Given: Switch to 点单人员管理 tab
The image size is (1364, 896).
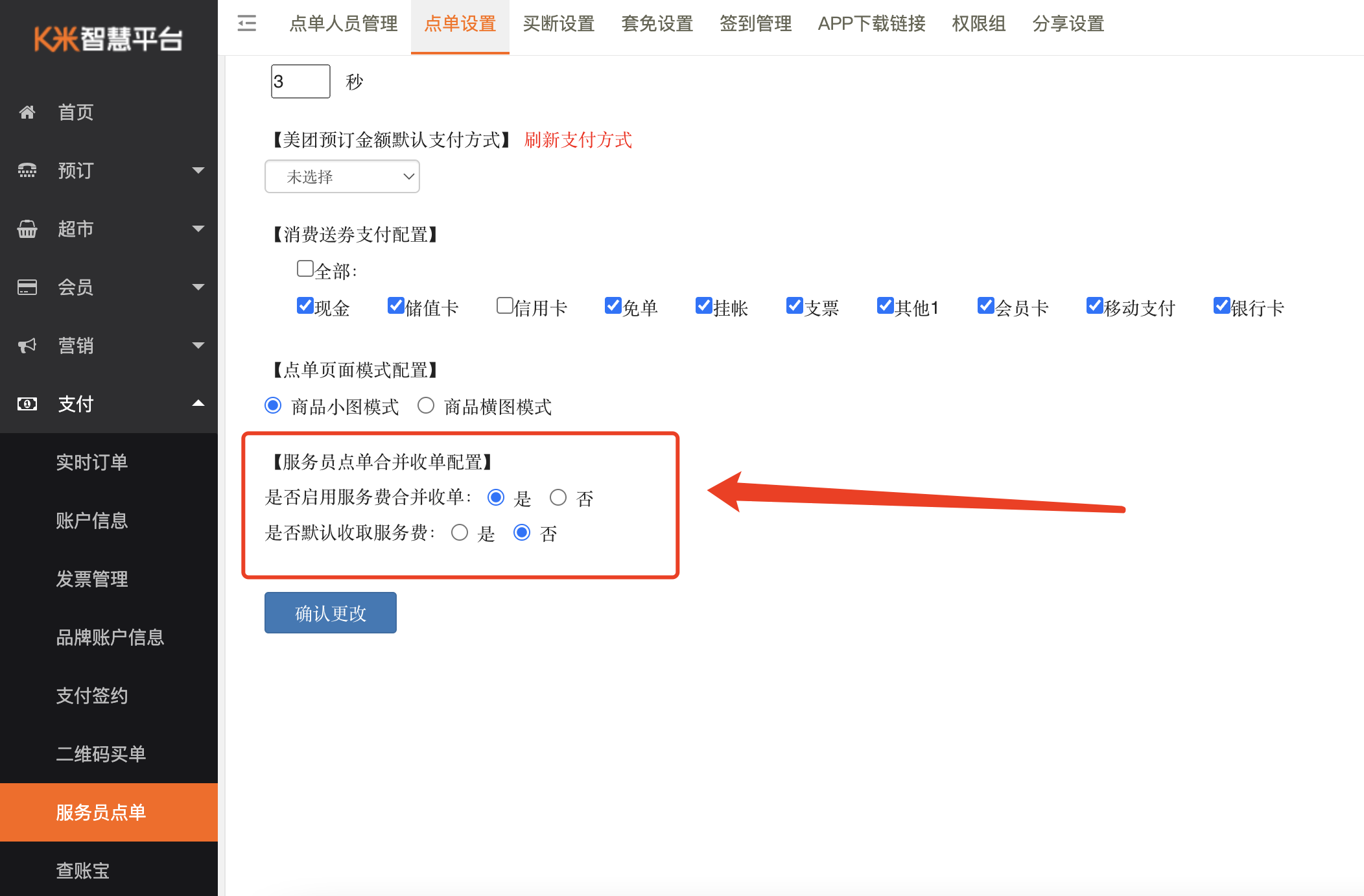Looking at the screenshot, I should click(x=344, y=24).
